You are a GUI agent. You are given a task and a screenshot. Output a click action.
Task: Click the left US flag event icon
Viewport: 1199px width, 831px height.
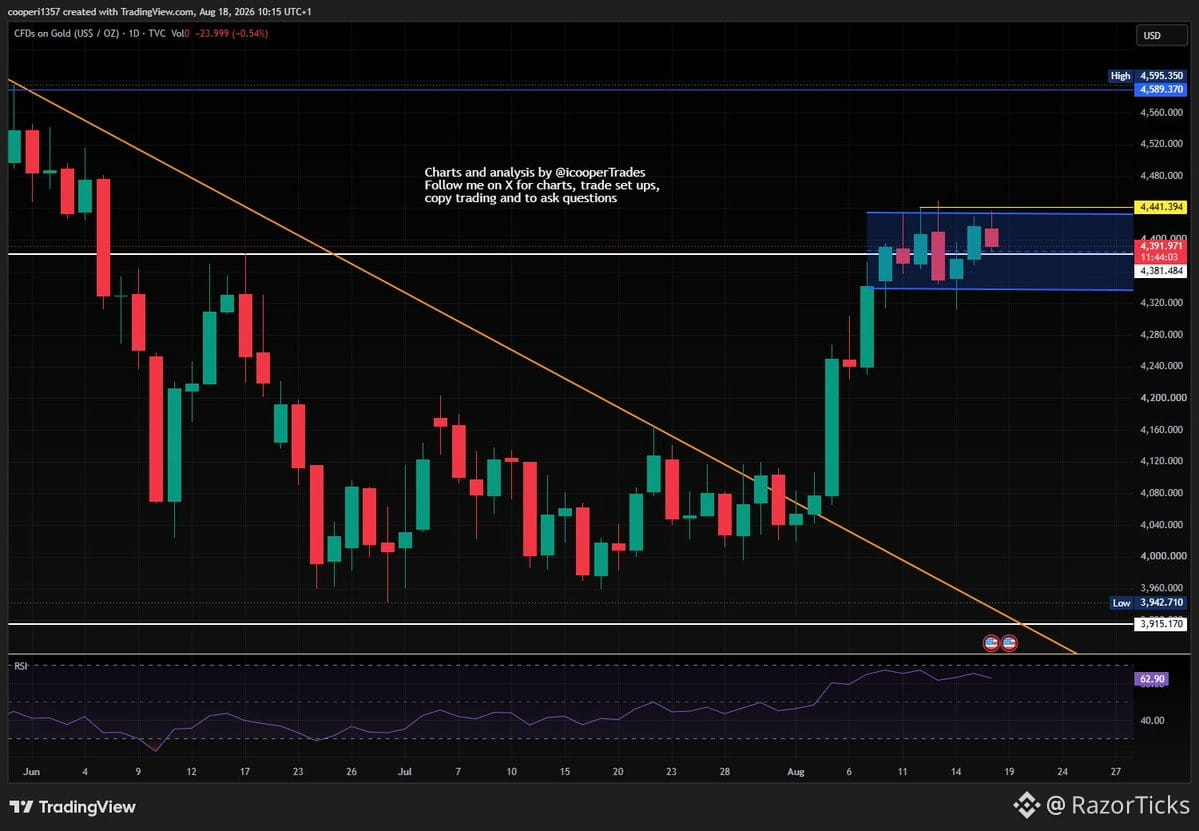coord(991,643)
